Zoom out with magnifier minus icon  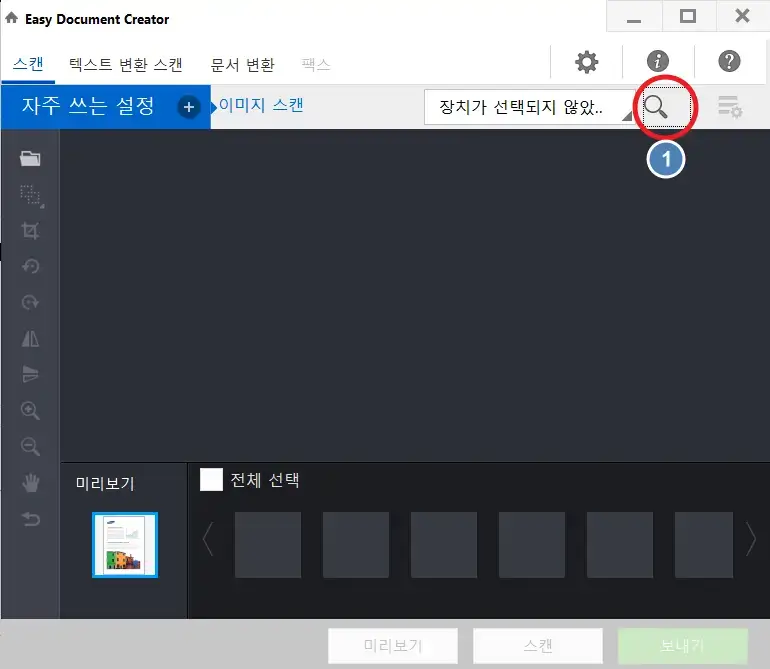coord(30,446)
